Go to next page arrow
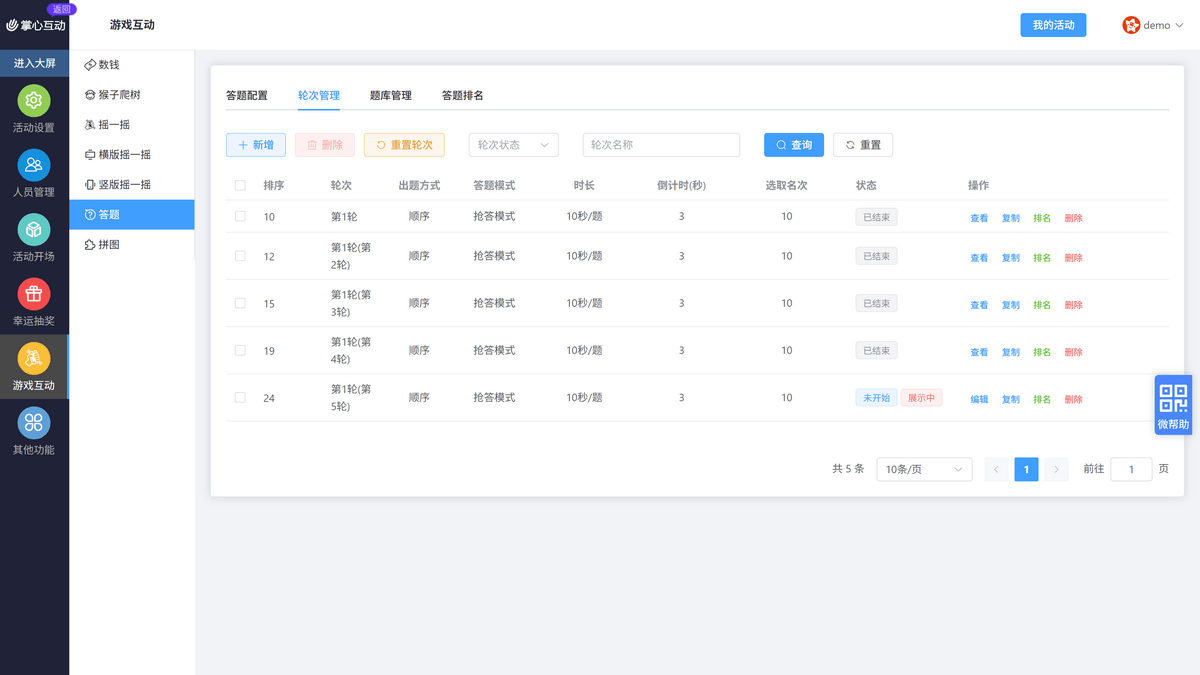This screenshot has width=1200, height=675. pyautogui.click(x=1056, y=469)
